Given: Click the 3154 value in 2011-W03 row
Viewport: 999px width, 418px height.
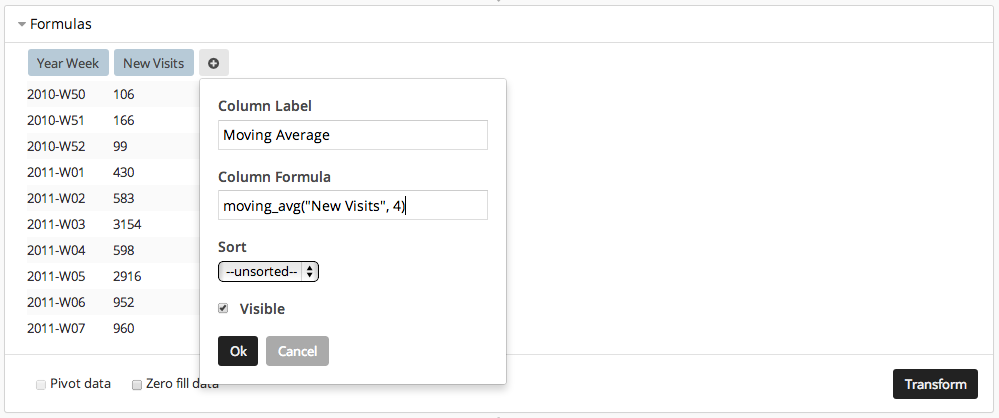Looking at the screenshot, I should tap(127, 224).
